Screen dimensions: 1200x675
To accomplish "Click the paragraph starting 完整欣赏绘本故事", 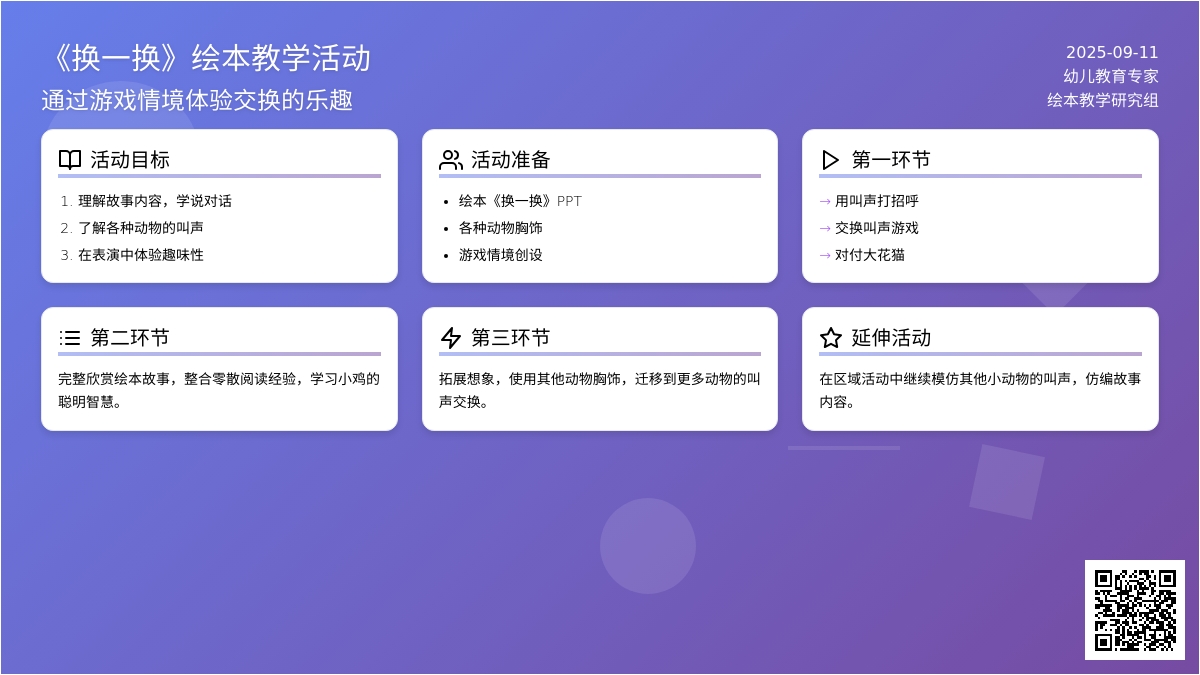I will click(x=219, y=390).
